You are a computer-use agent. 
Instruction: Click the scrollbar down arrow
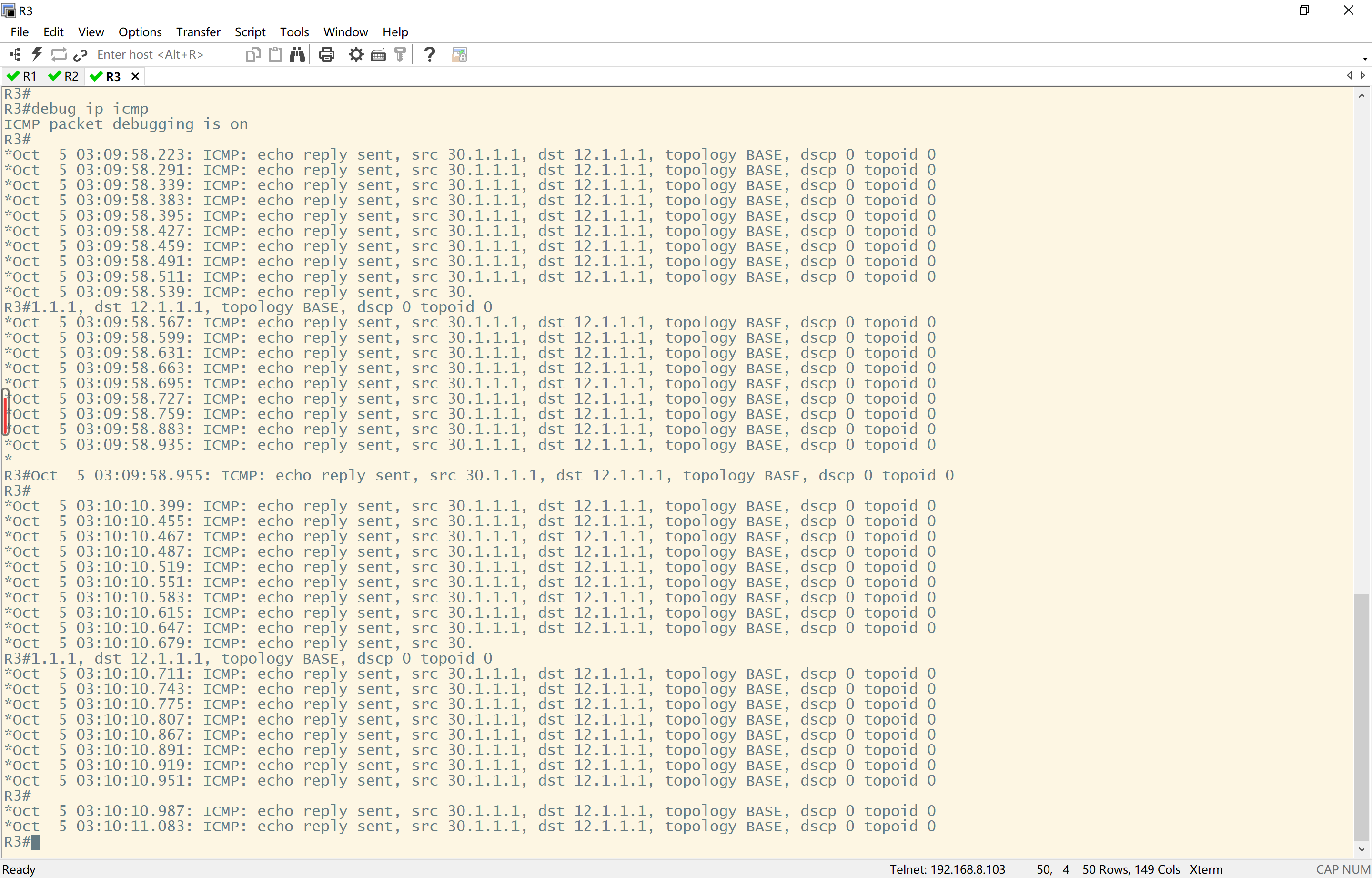coord(1362,849)
